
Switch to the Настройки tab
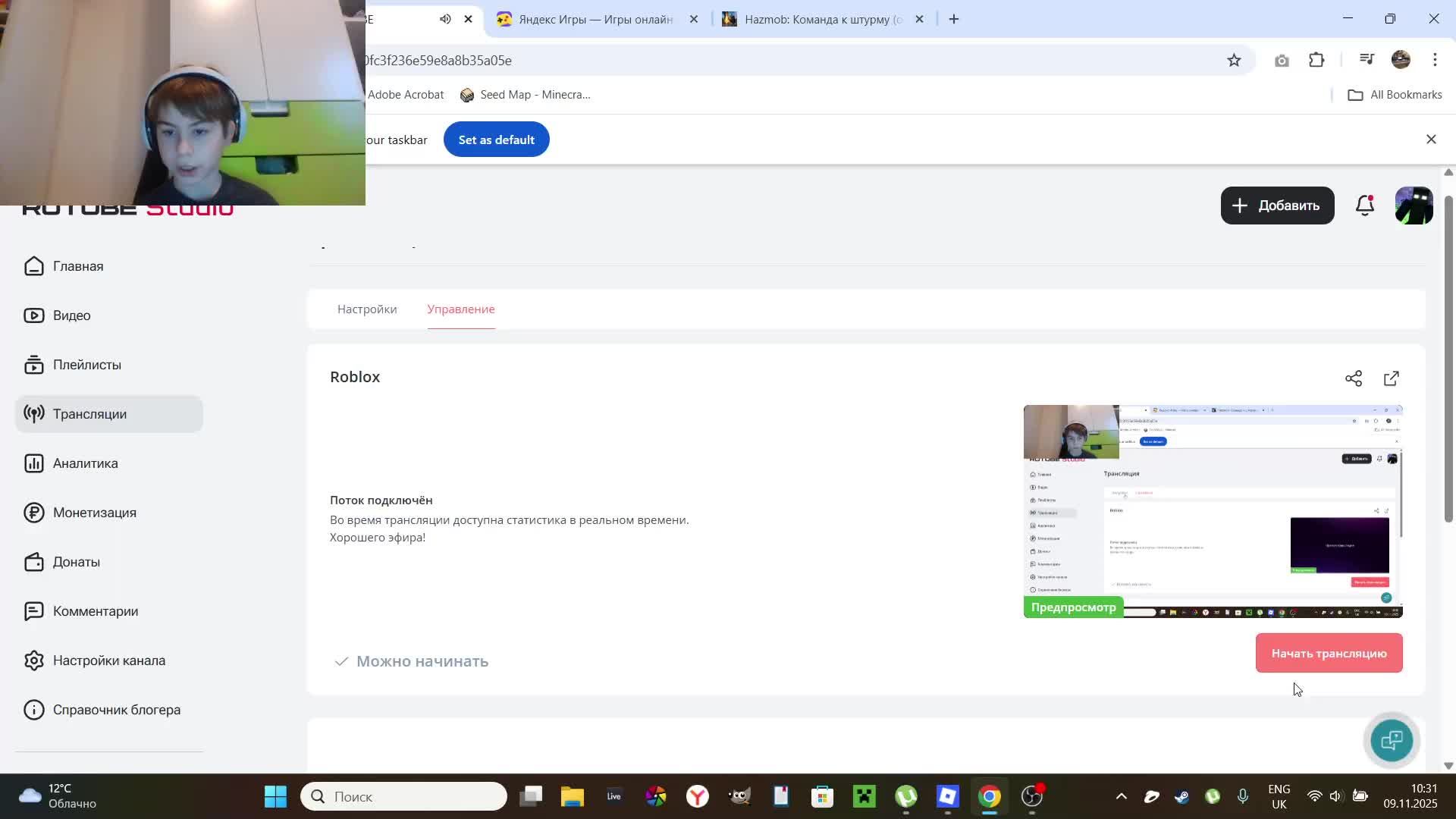coord(367,309)
